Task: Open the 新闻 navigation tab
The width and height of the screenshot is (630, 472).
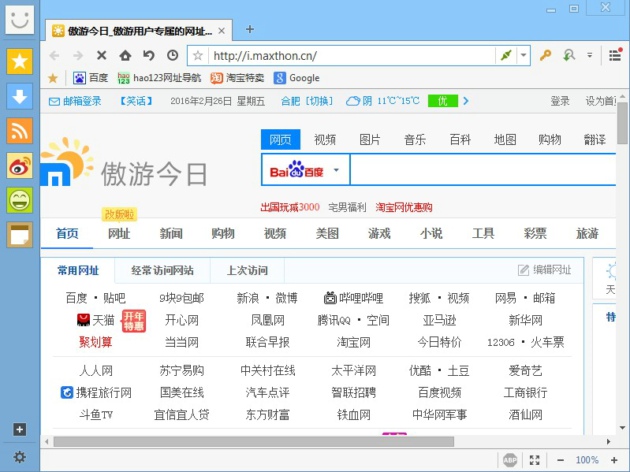Action: click(x=171, y=233)
